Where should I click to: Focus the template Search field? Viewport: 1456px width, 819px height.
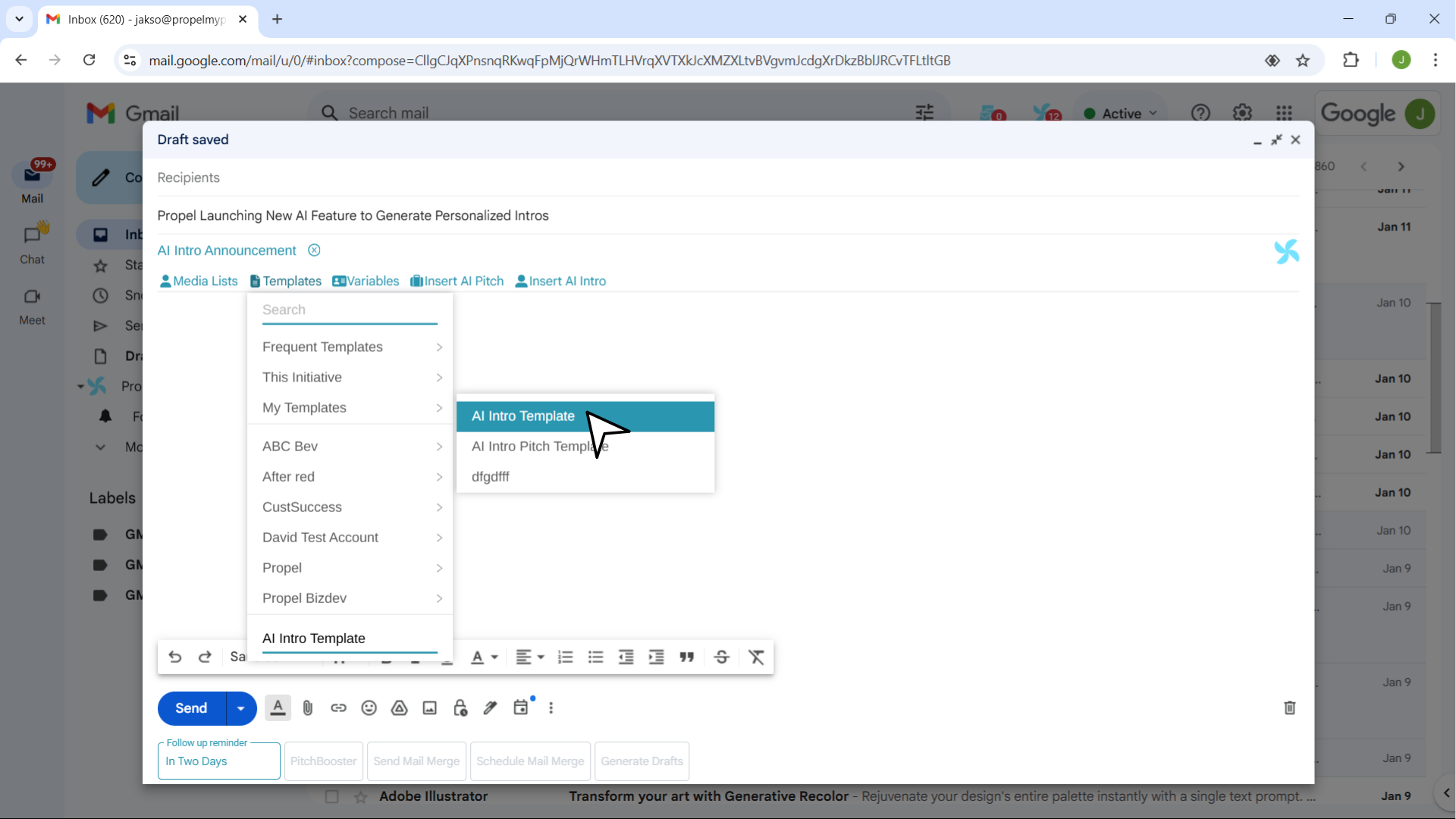point(350,310)
